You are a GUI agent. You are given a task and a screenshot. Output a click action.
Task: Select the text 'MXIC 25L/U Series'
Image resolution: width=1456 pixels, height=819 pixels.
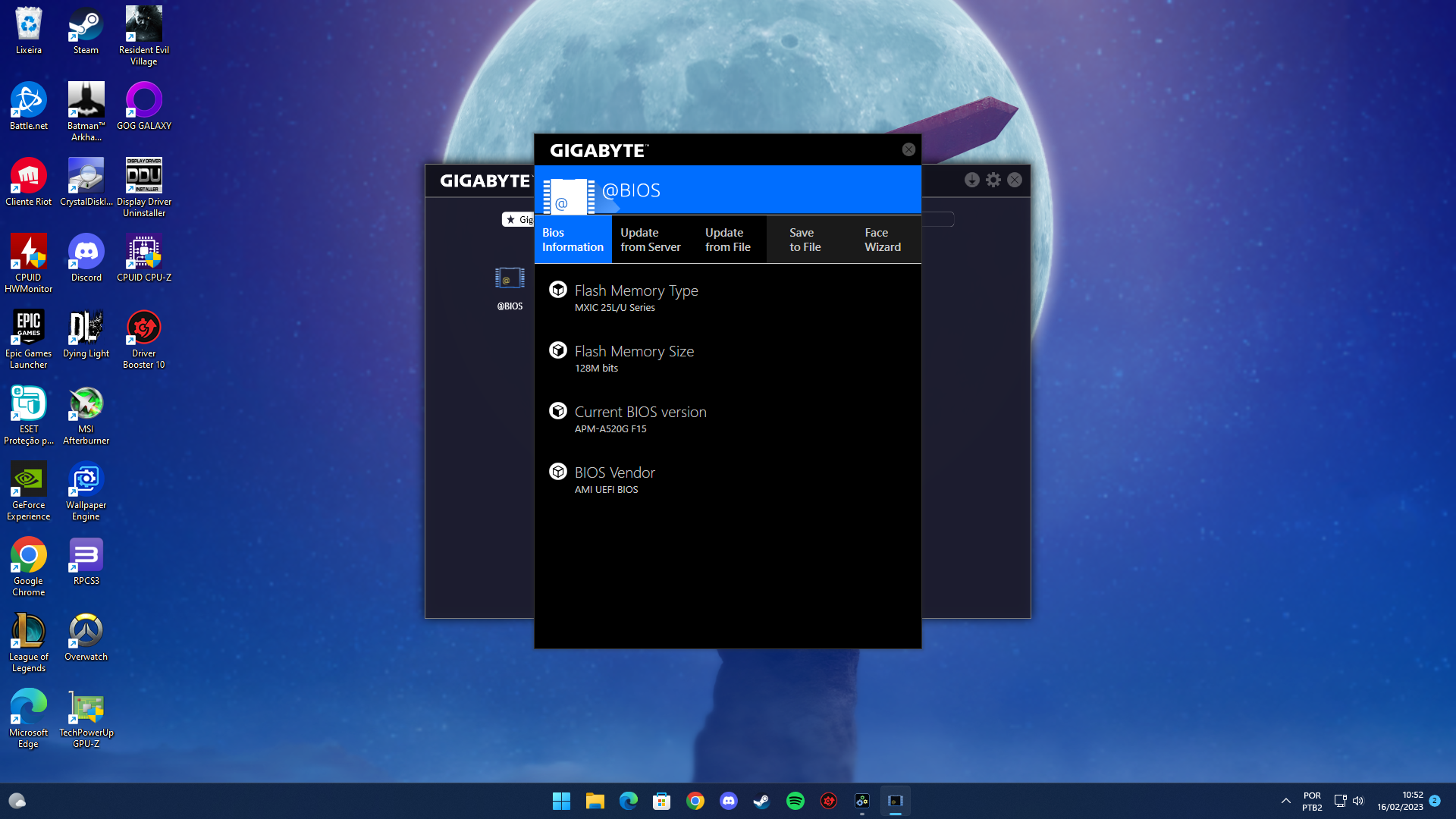(x=615, y=308)
